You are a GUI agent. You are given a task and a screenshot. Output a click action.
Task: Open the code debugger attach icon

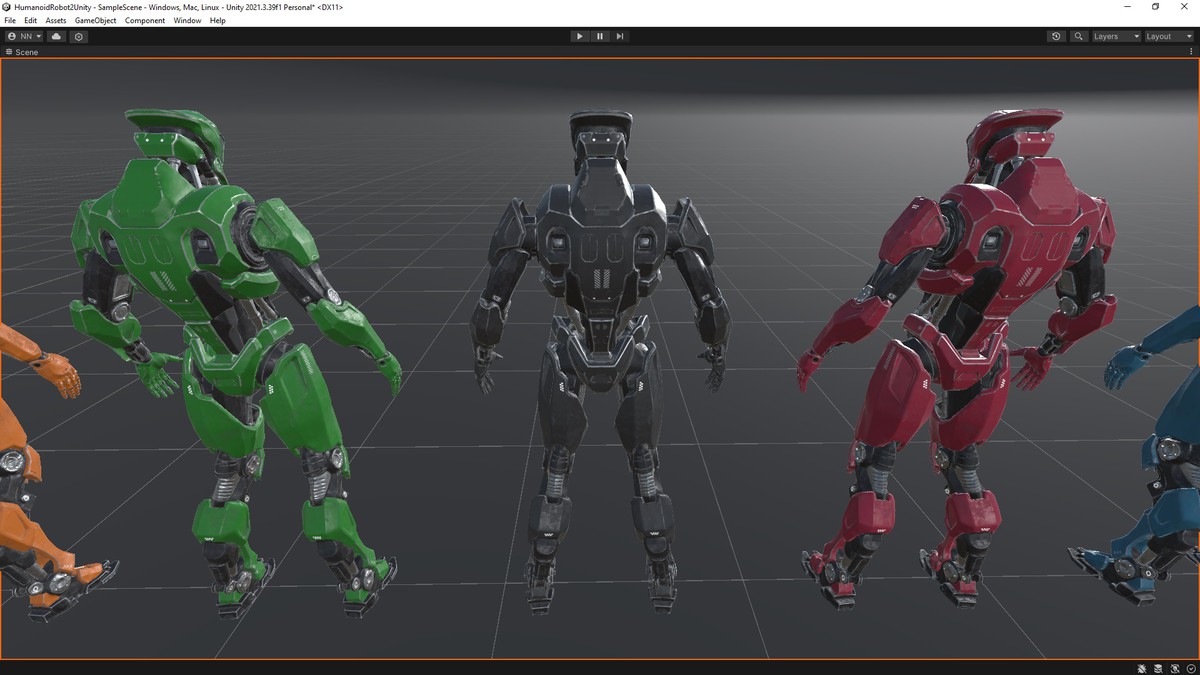[x=1141, y=667]
